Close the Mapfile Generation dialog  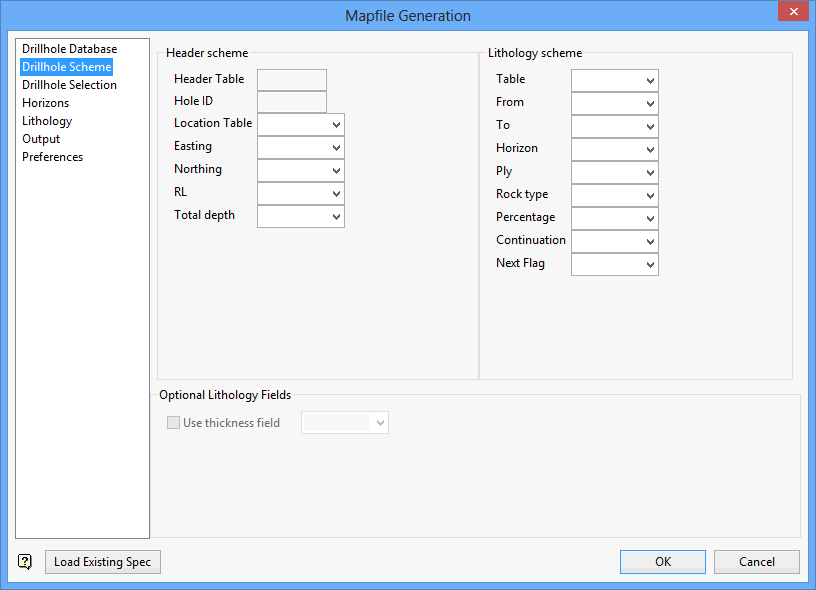click(792, 13)
